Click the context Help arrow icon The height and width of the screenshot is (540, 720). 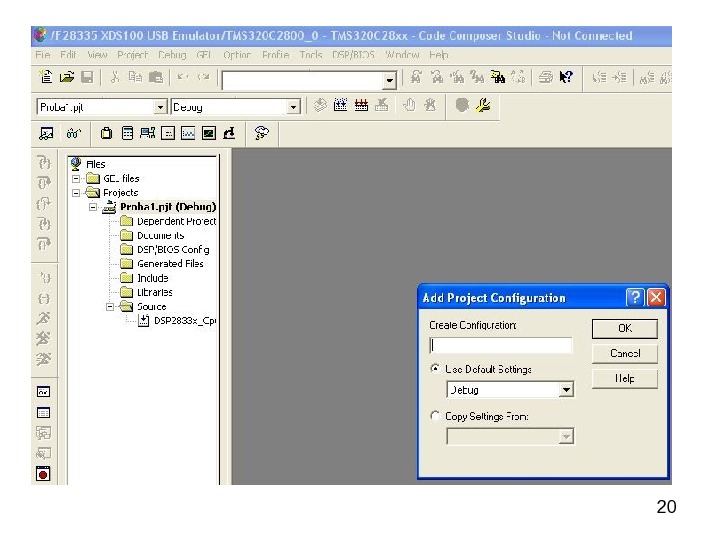[x=566, y=77]
